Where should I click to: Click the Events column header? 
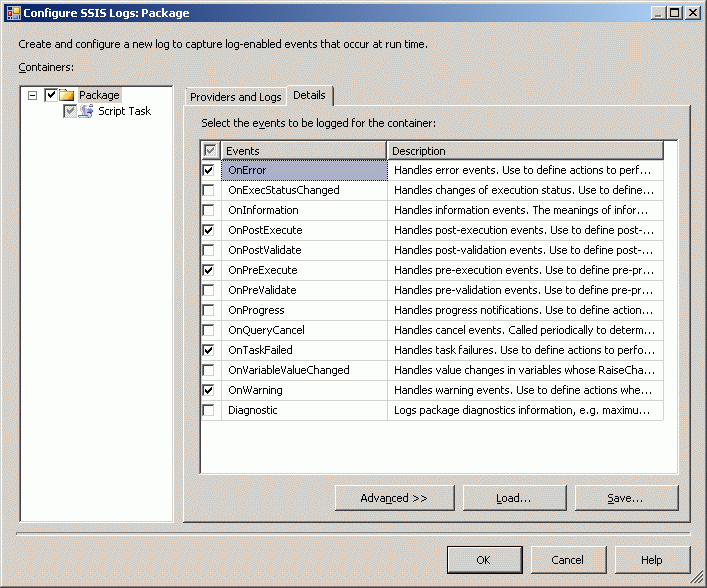(x=303, y=151)
